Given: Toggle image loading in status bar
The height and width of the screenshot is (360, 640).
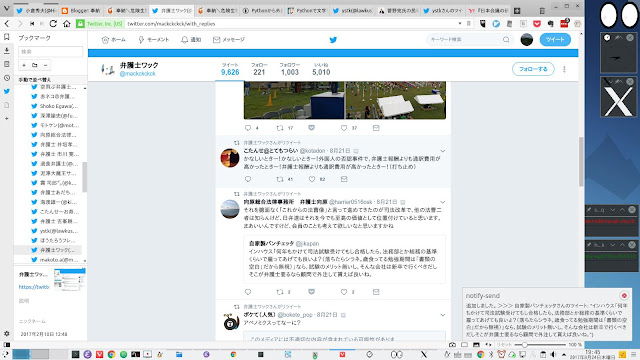Looking at the screenshot, I should (x=476, y=345).
